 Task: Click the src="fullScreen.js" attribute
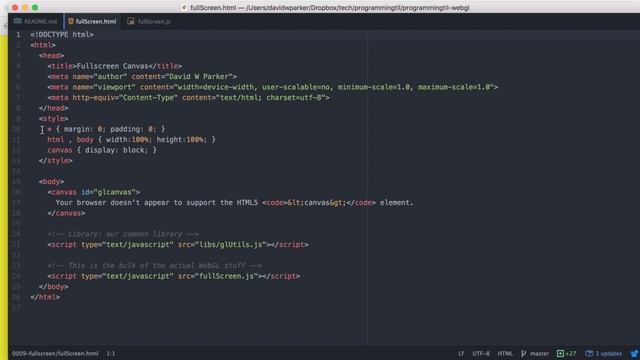point(218,276)
